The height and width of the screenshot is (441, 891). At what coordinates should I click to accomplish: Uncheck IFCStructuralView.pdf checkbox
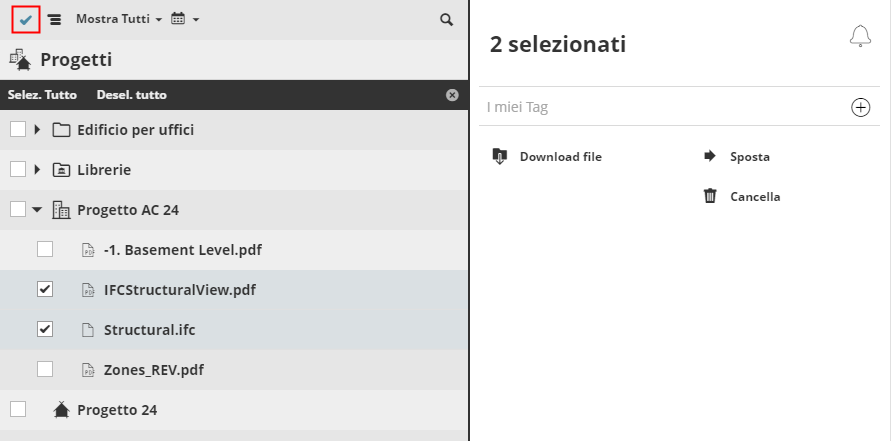(x=45, y=289)
